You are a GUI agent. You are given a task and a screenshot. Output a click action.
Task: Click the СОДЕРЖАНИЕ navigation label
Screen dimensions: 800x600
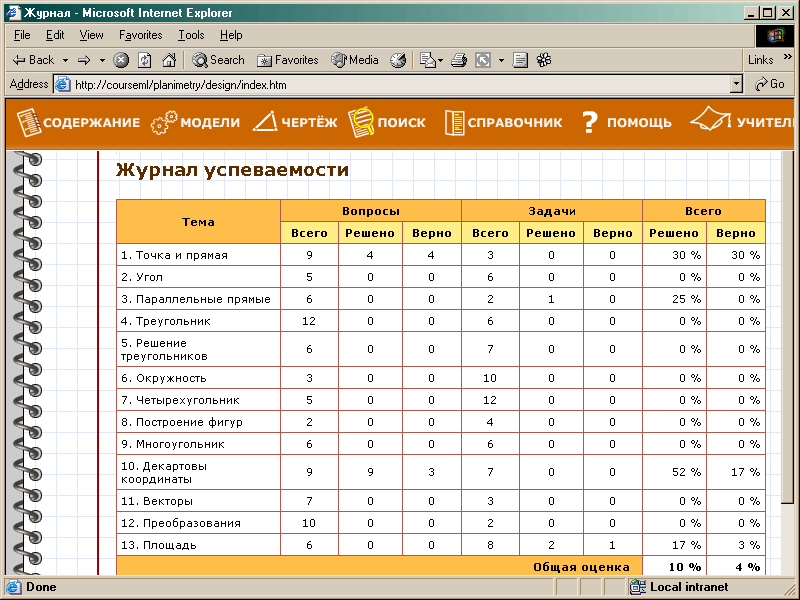coord(91,123)
